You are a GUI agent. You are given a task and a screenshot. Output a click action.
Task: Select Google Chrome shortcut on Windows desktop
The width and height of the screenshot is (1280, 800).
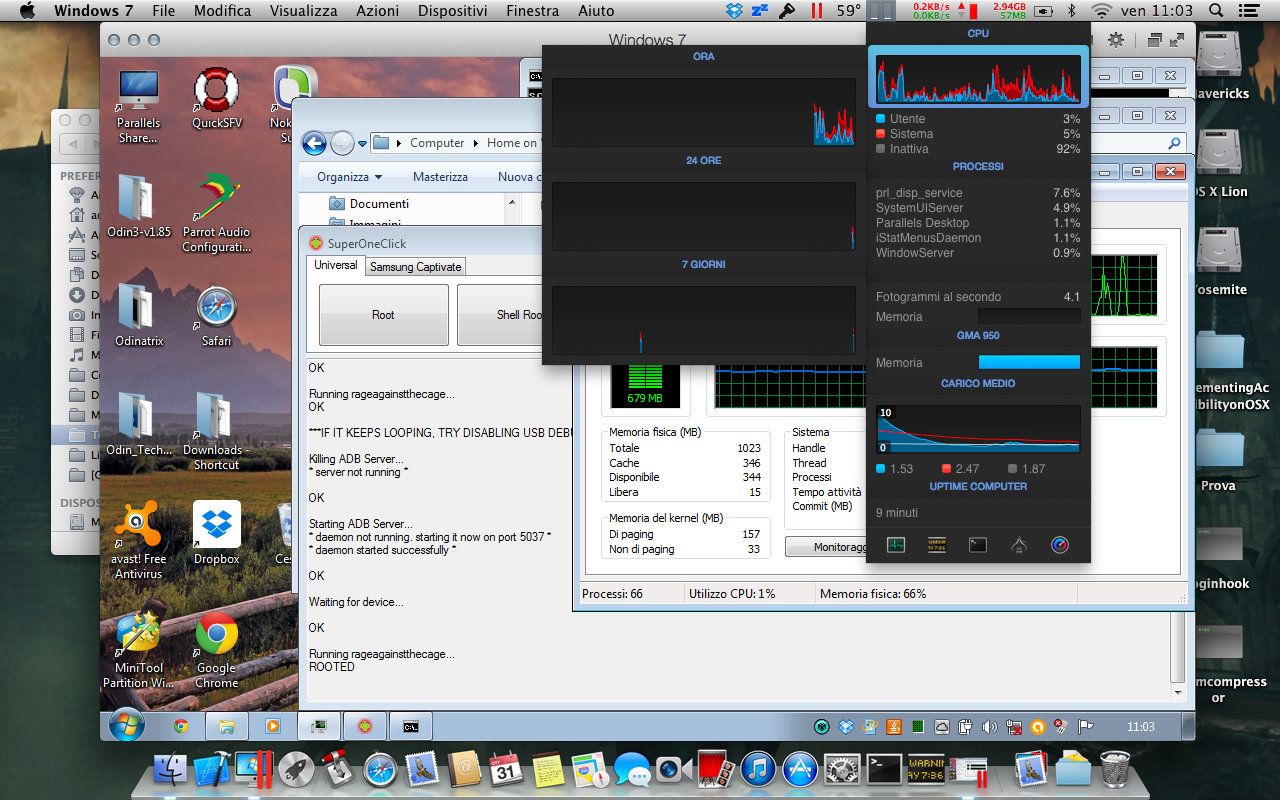[x=216, y=650]
